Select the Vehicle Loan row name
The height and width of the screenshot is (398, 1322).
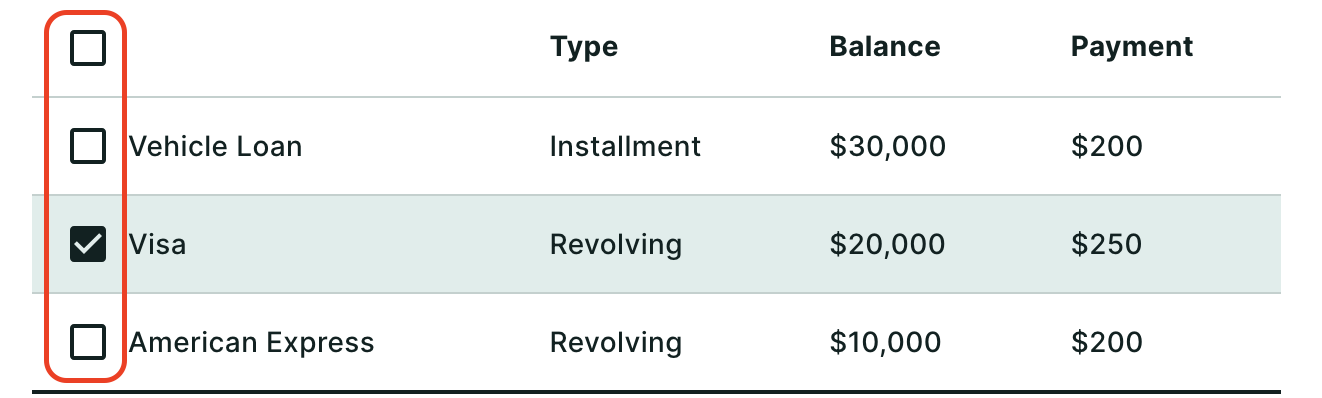pyautogui.click(x=215, y=147)
